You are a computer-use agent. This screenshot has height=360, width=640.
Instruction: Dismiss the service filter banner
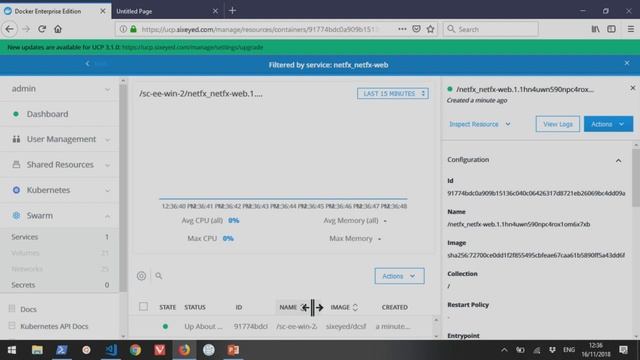627,63
